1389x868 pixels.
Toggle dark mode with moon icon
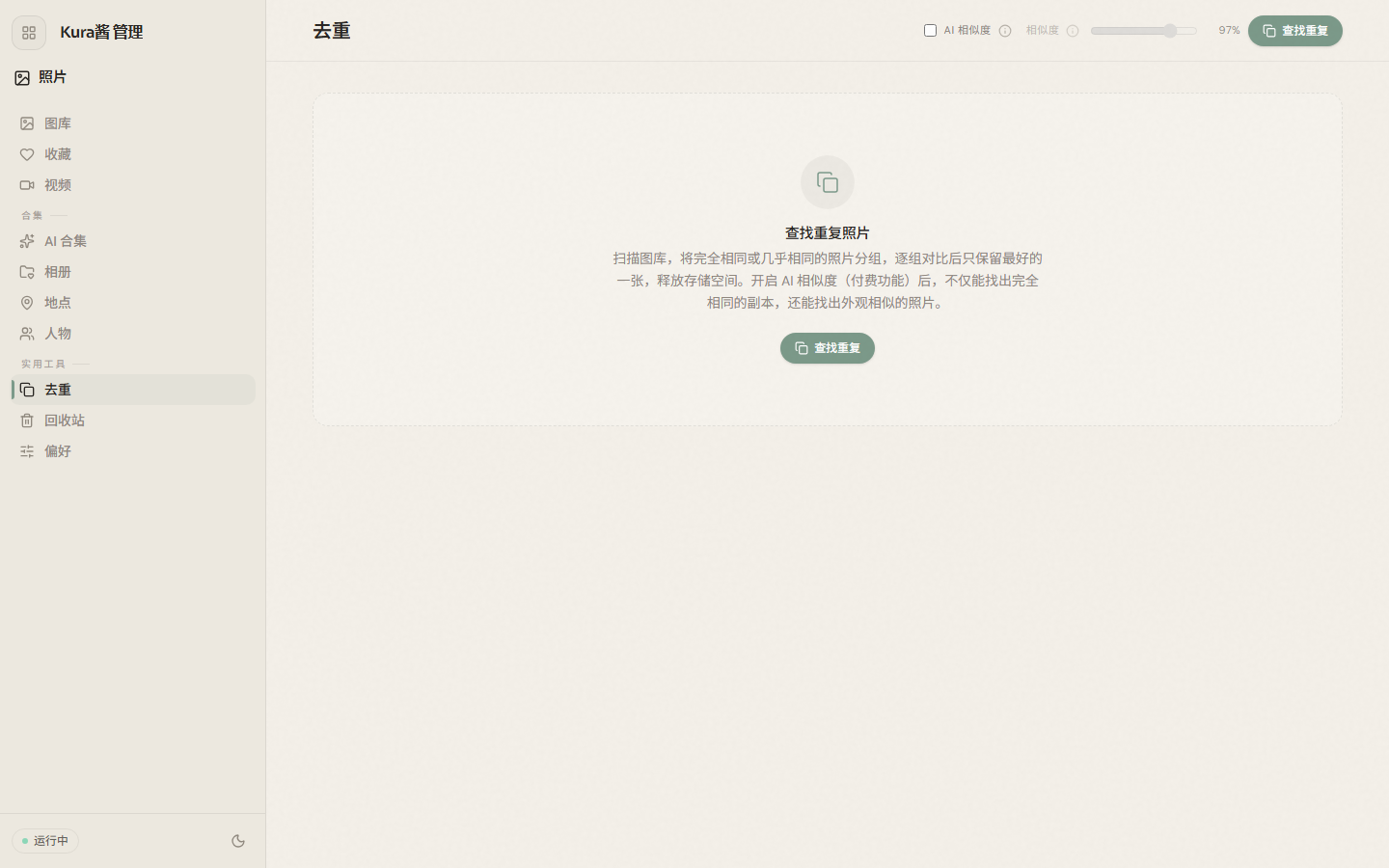pos(238,841)
